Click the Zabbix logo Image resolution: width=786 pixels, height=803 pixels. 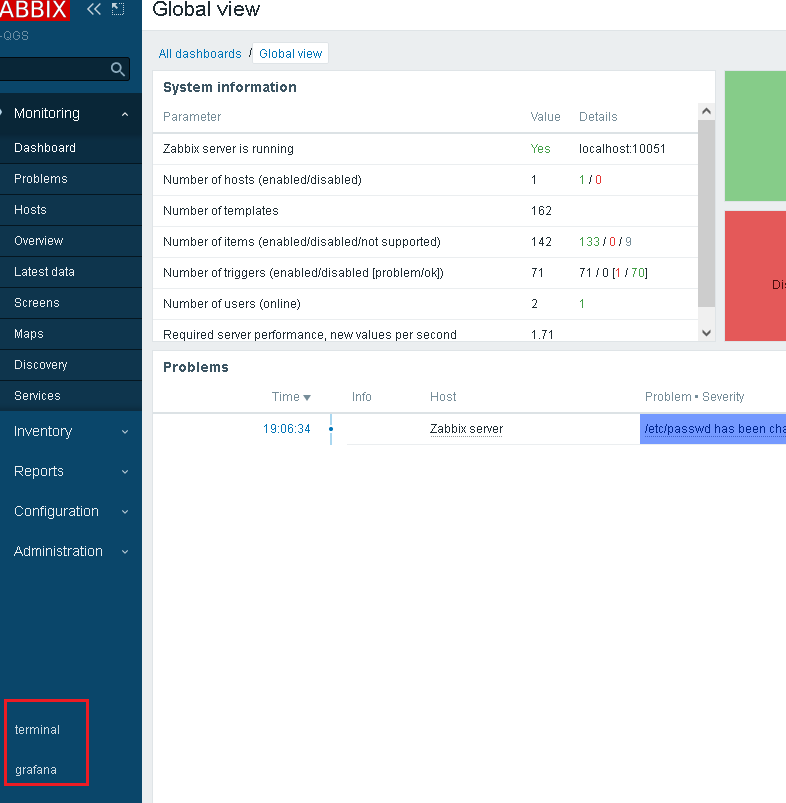tap(33, 10)
